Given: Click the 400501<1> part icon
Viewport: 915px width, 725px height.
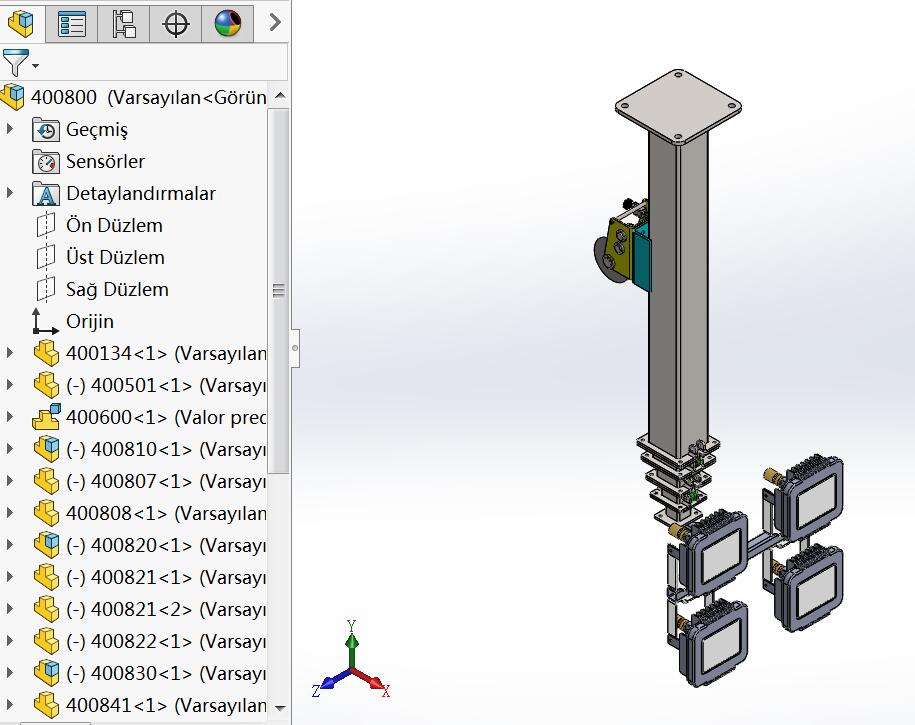Looking at the screenshot, I should [x=46, y=385].
